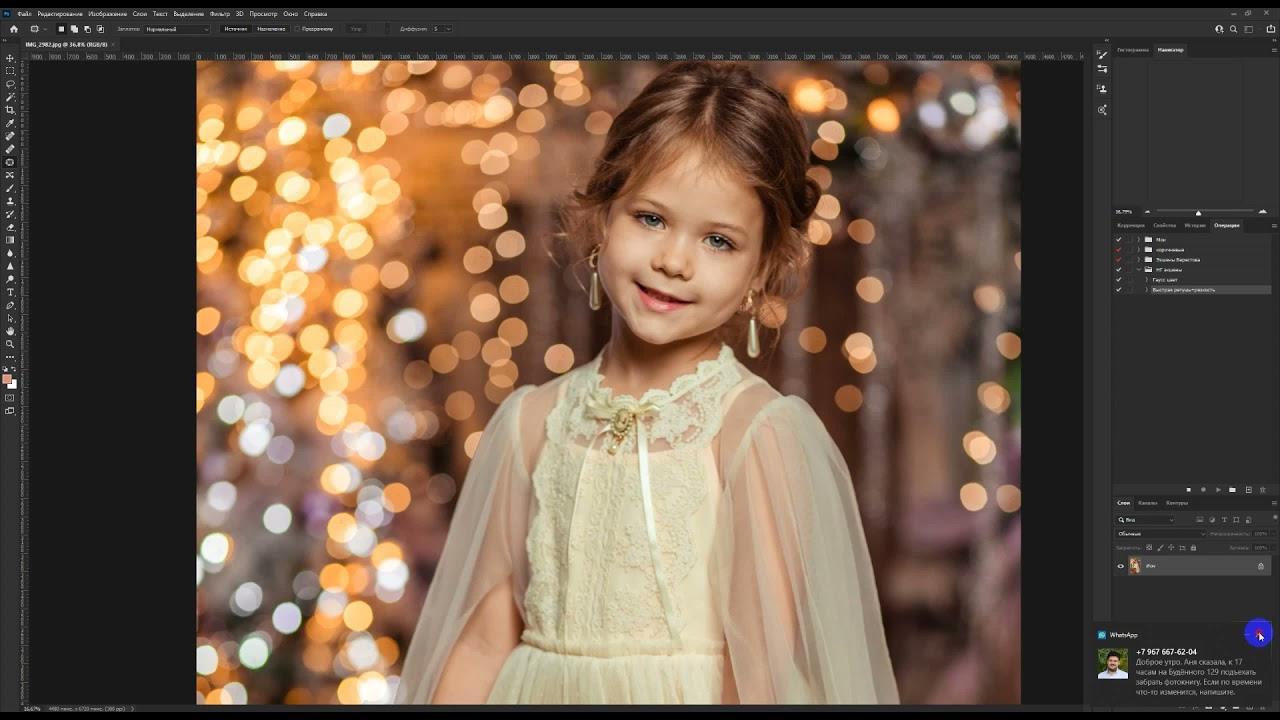Choose the Zoom magnifier tool
The width and height of the screenshot is (1280, 720).
tap(10, 344)
